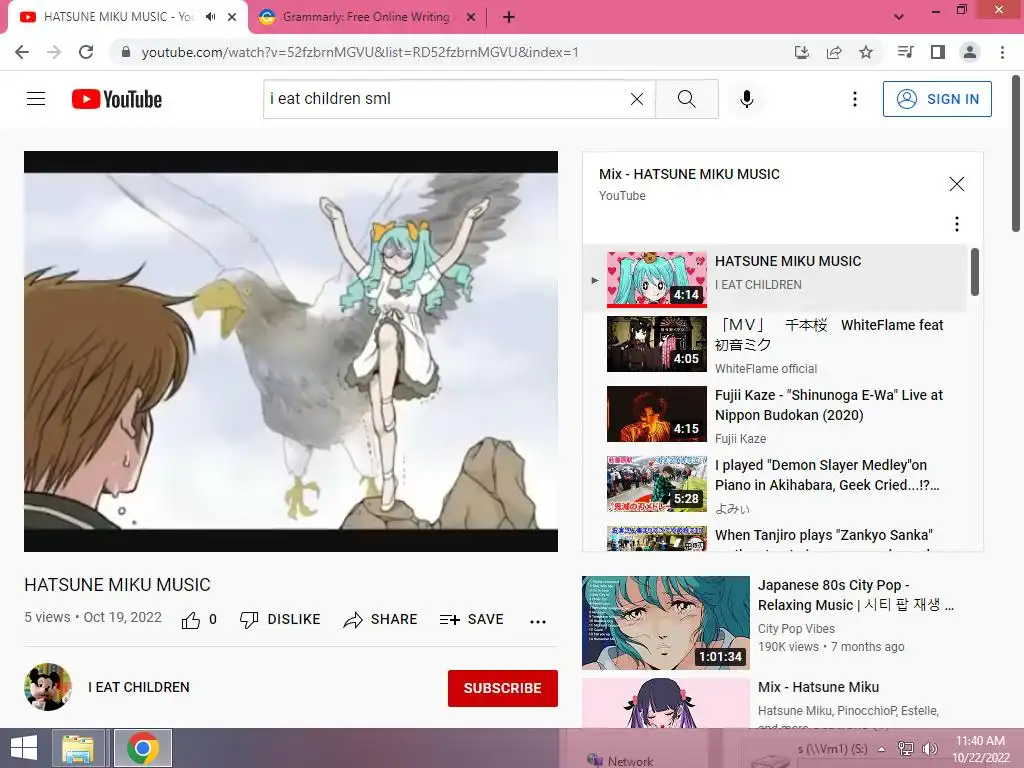
Task: Click the padlock site info icon
Action: click(126, 52)
